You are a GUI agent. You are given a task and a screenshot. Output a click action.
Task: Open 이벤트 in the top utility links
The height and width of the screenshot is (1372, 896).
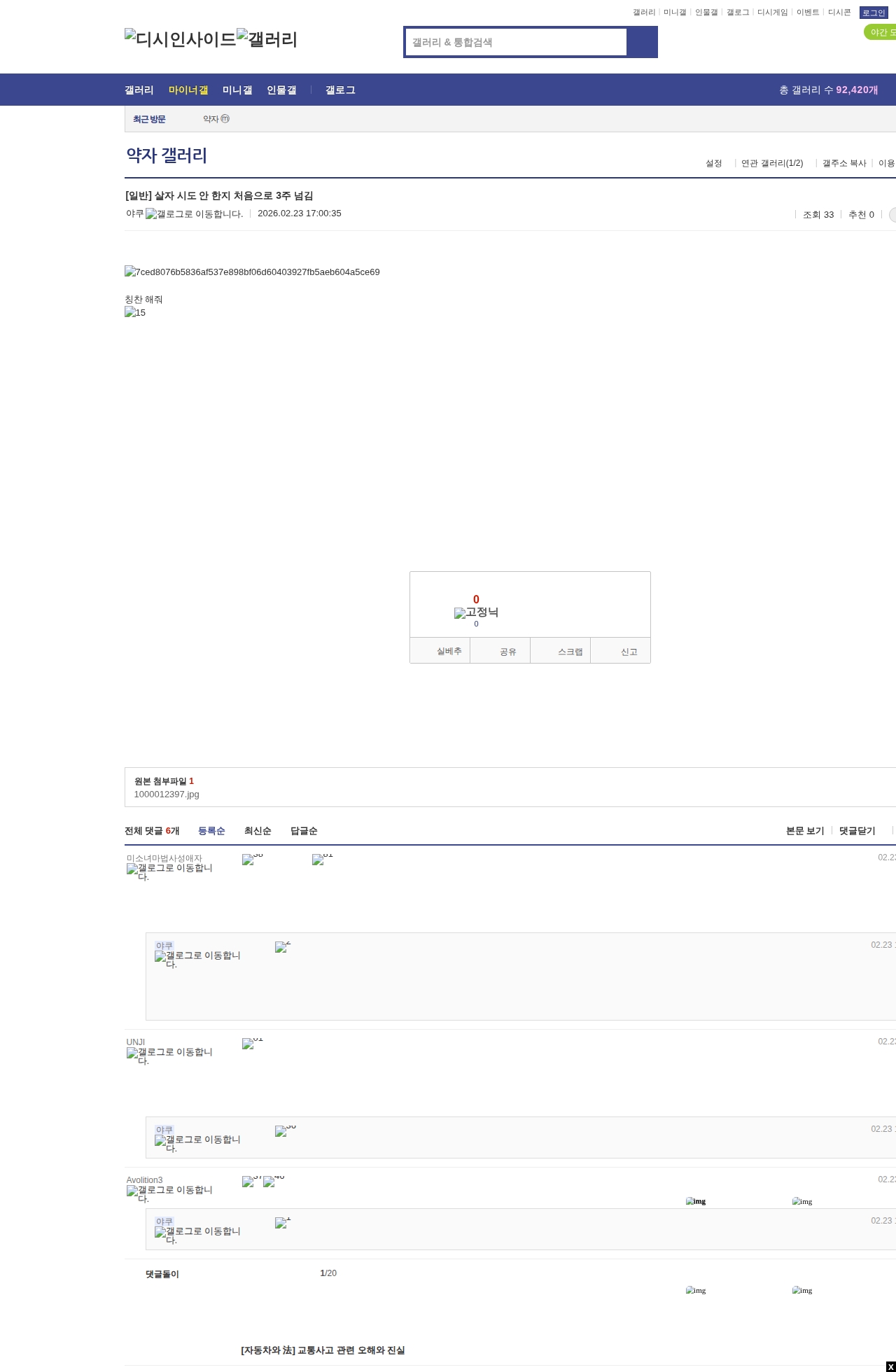[x=808, y=13]
